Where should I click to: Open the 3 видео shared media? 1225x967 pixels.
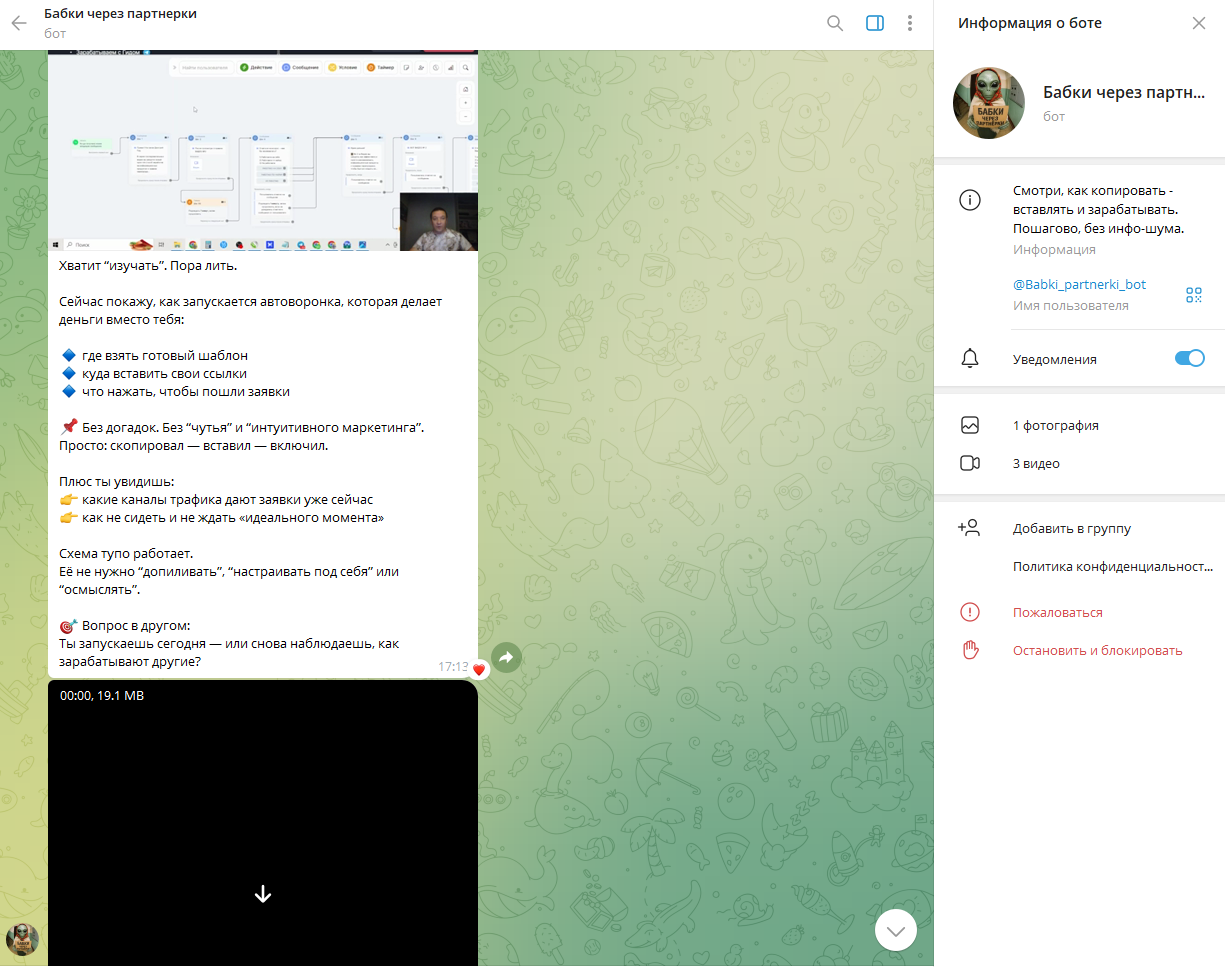pos(1036,463)
